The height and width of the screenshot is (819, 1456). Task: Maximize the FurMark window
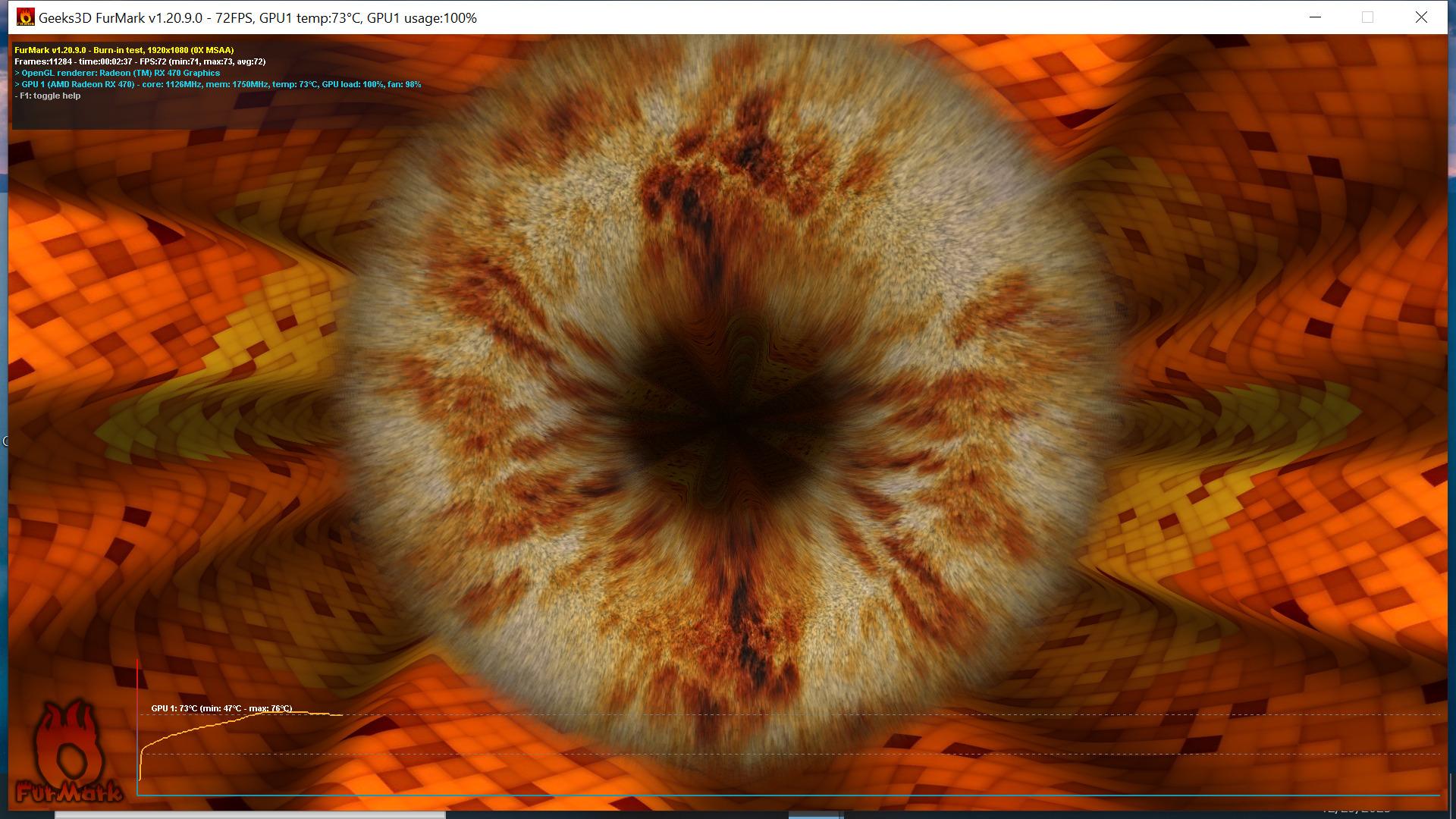click(1367, 17)
